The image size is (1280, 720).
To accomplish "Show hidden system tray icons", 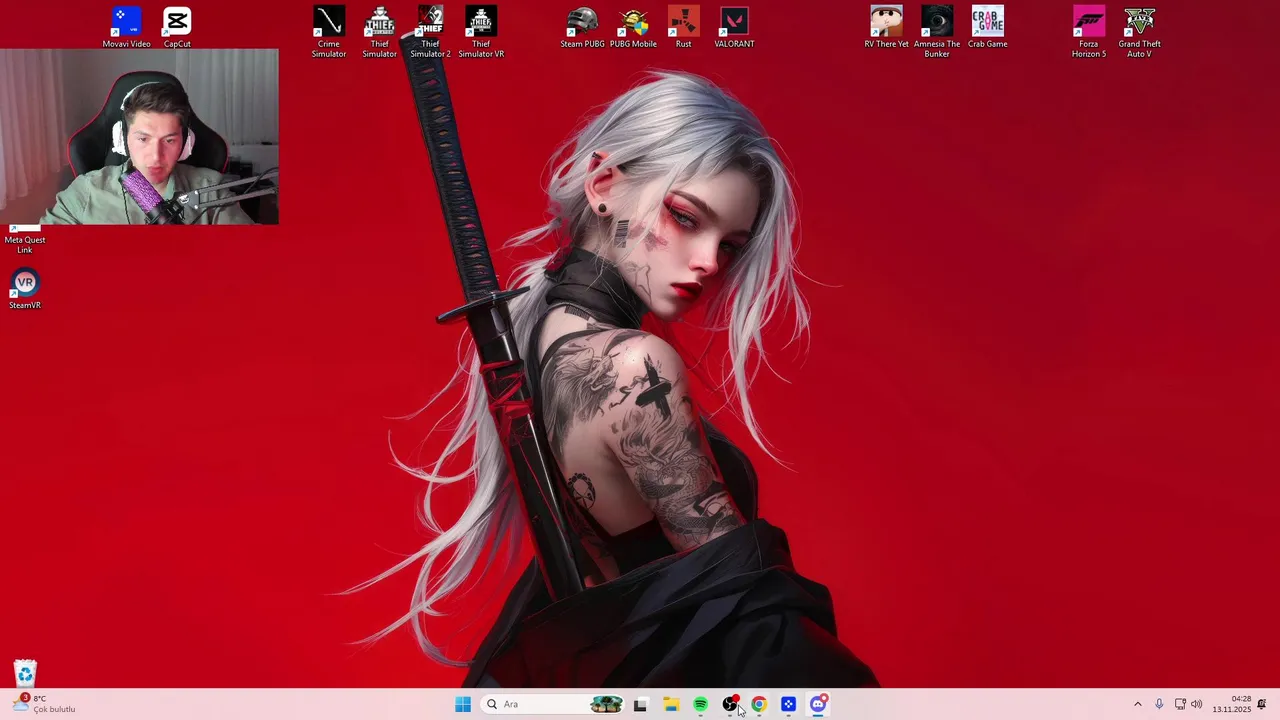I will click(x=1137, y=704).
